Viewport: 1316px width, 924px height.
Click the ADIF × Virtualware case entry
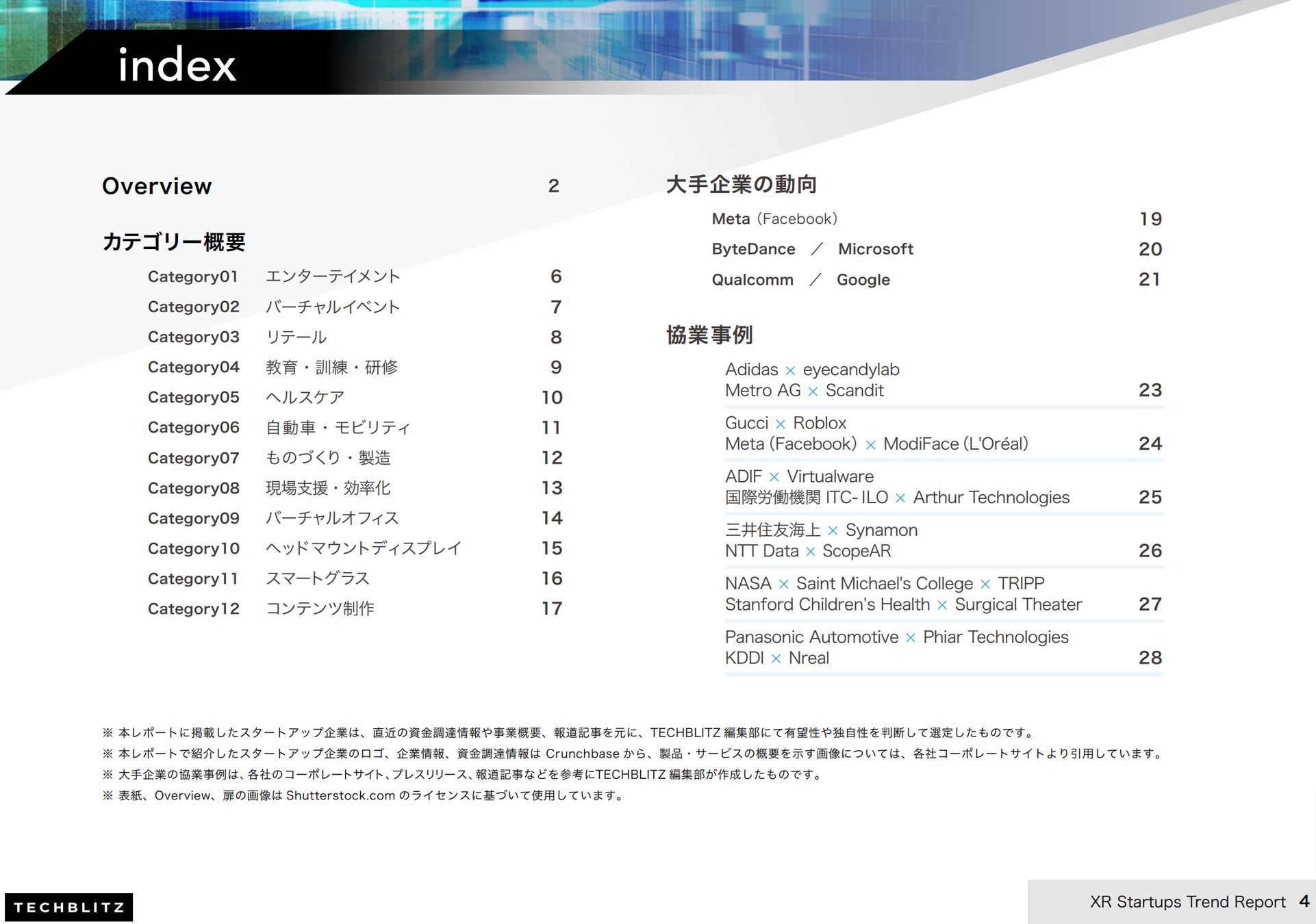pyautogui.click(x=799, y=476)
